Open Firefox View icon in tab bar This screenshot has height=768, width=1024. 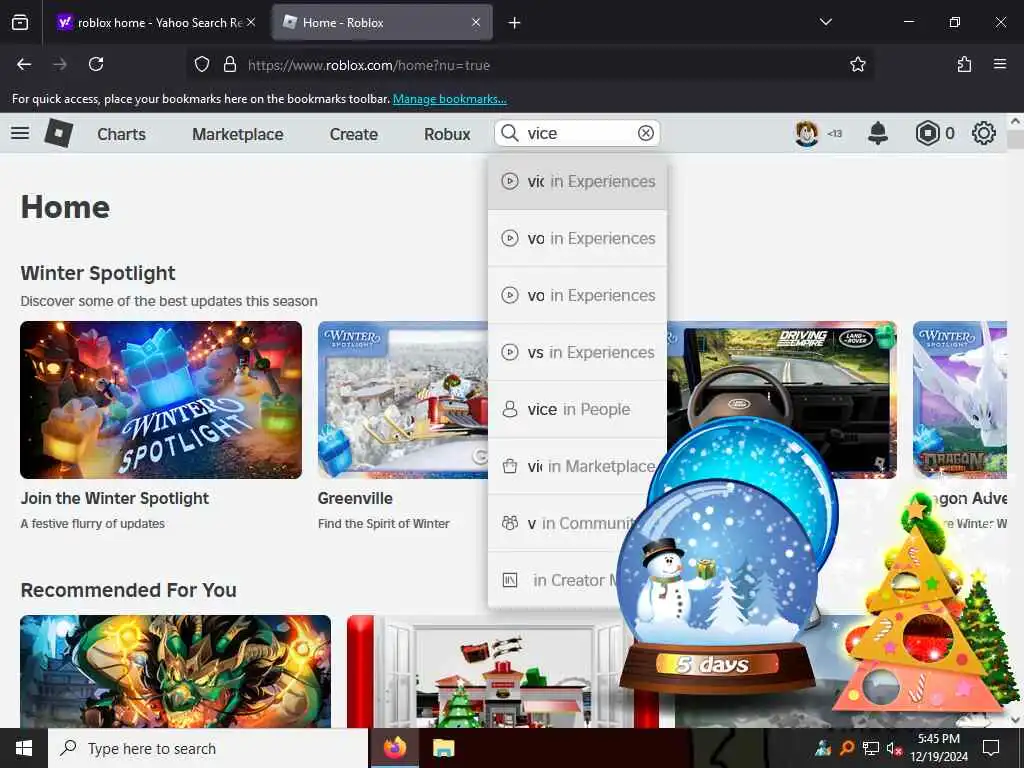(20, 23)
